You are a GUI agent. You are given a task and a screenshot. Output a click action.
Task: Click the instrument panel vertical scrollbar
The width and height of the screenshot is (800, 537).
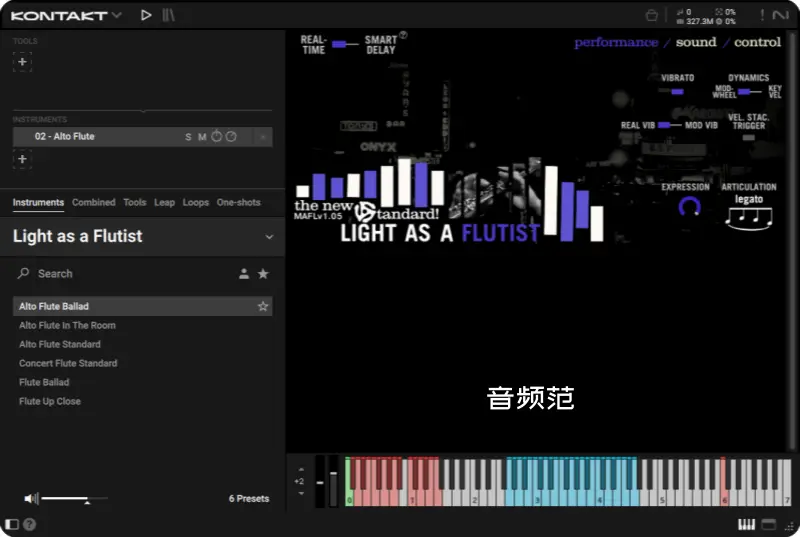[x=793, y=240]
